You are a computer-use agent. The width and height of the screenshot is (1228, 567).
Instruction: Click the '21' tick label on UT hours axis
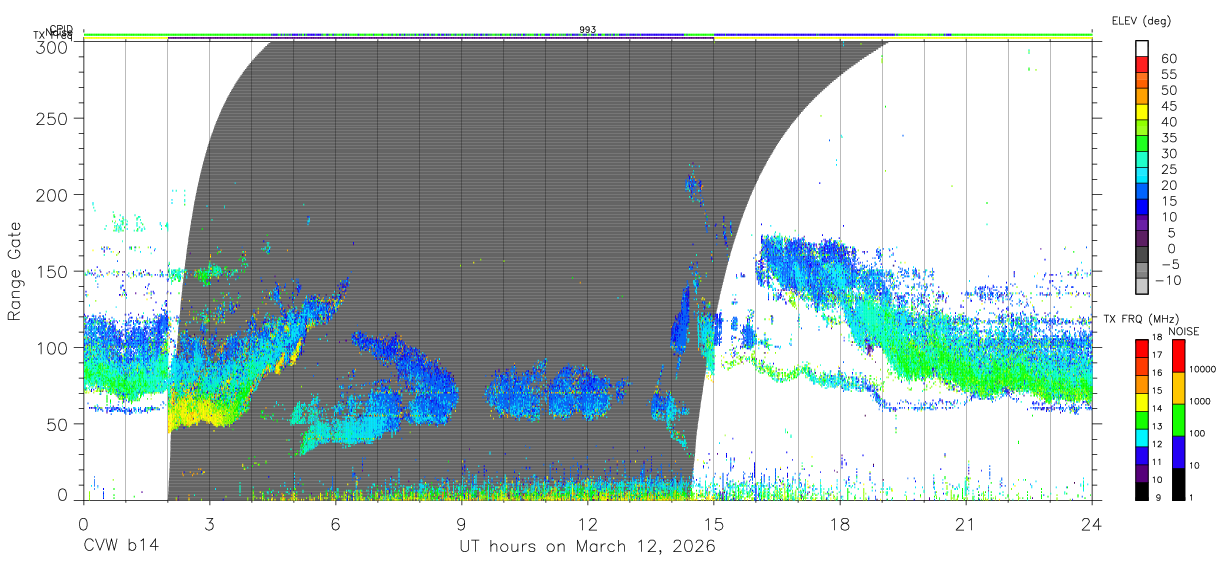tap(966, 523)
